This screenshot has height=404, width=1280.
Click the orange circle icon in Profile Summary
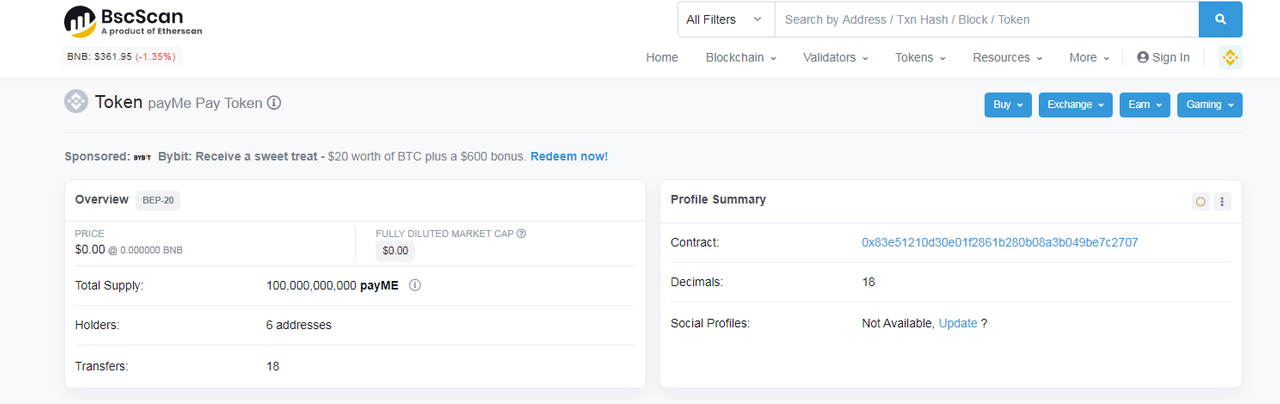click(1200, 201)
